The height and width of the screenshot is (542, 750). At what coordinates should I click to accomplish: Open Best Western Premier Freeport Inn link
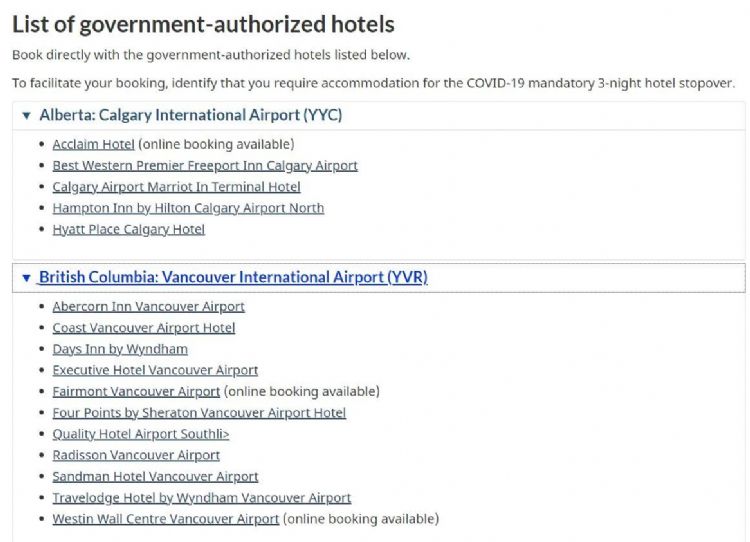point(204,165)
